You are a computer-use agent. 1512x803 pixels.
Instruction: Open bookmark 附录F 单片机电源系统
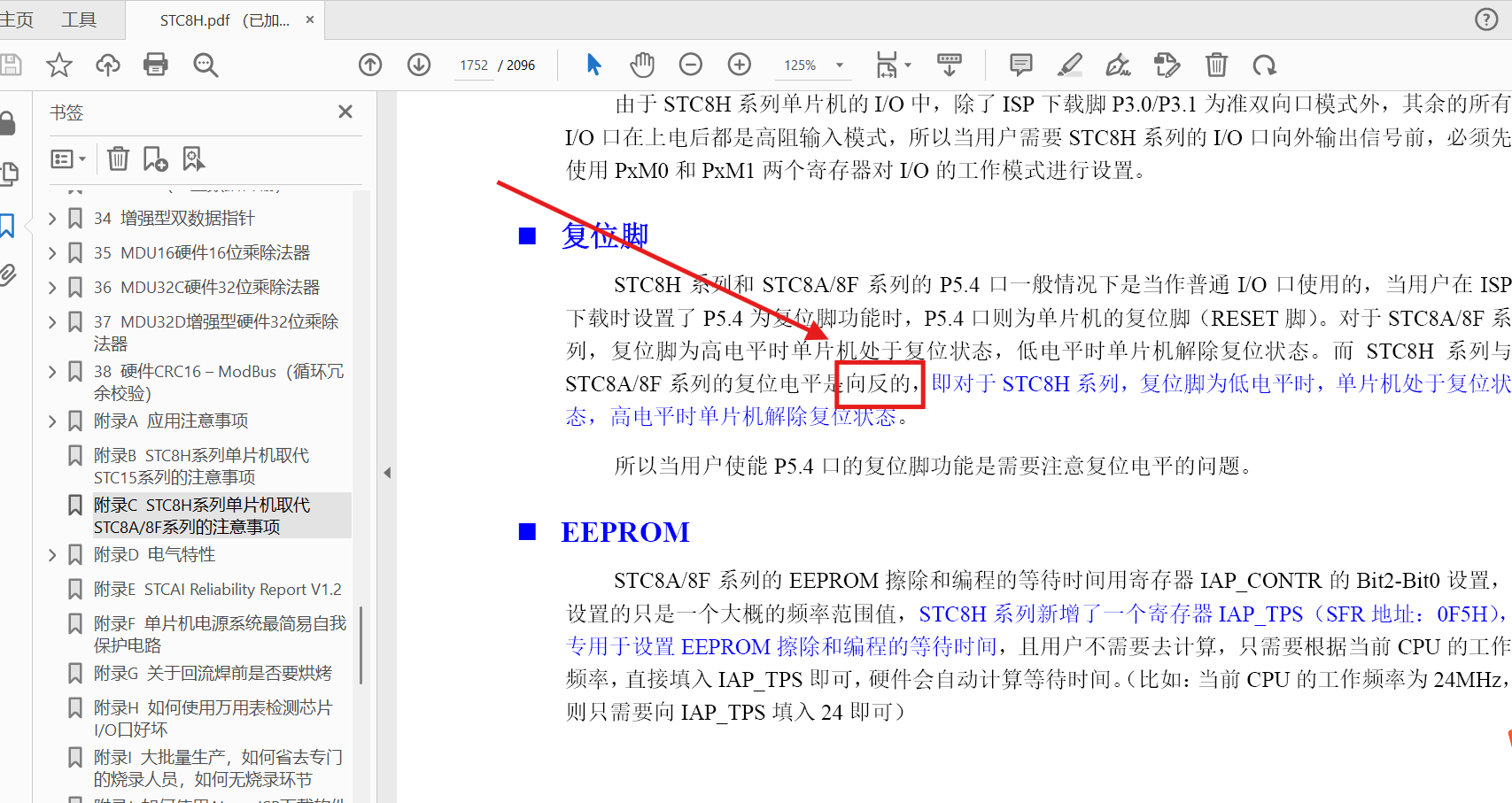220,635
